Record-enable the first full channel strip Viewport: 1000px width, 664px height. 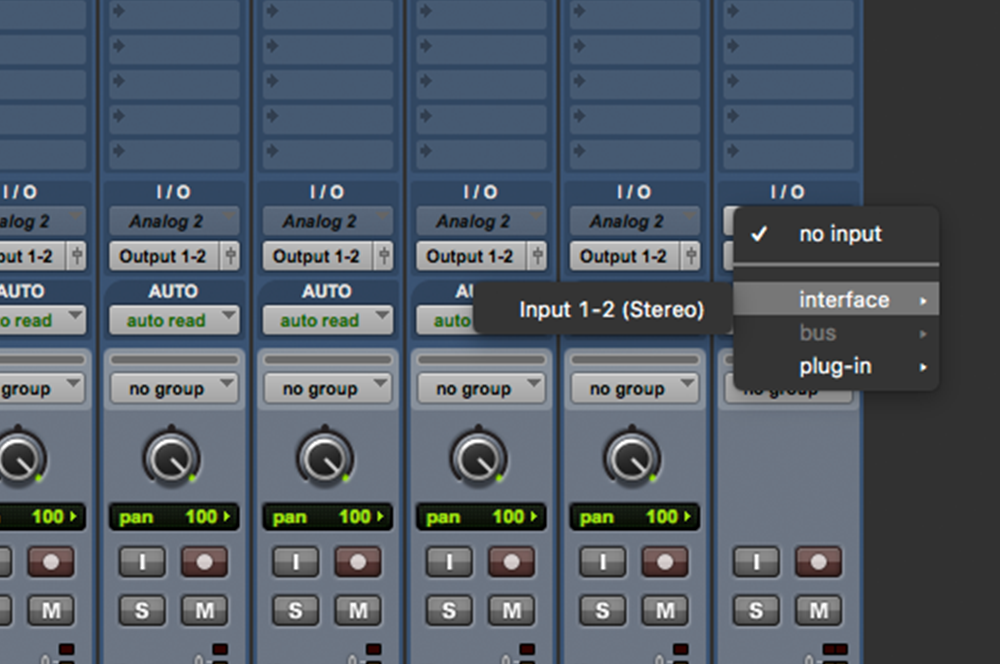[204, 562]
